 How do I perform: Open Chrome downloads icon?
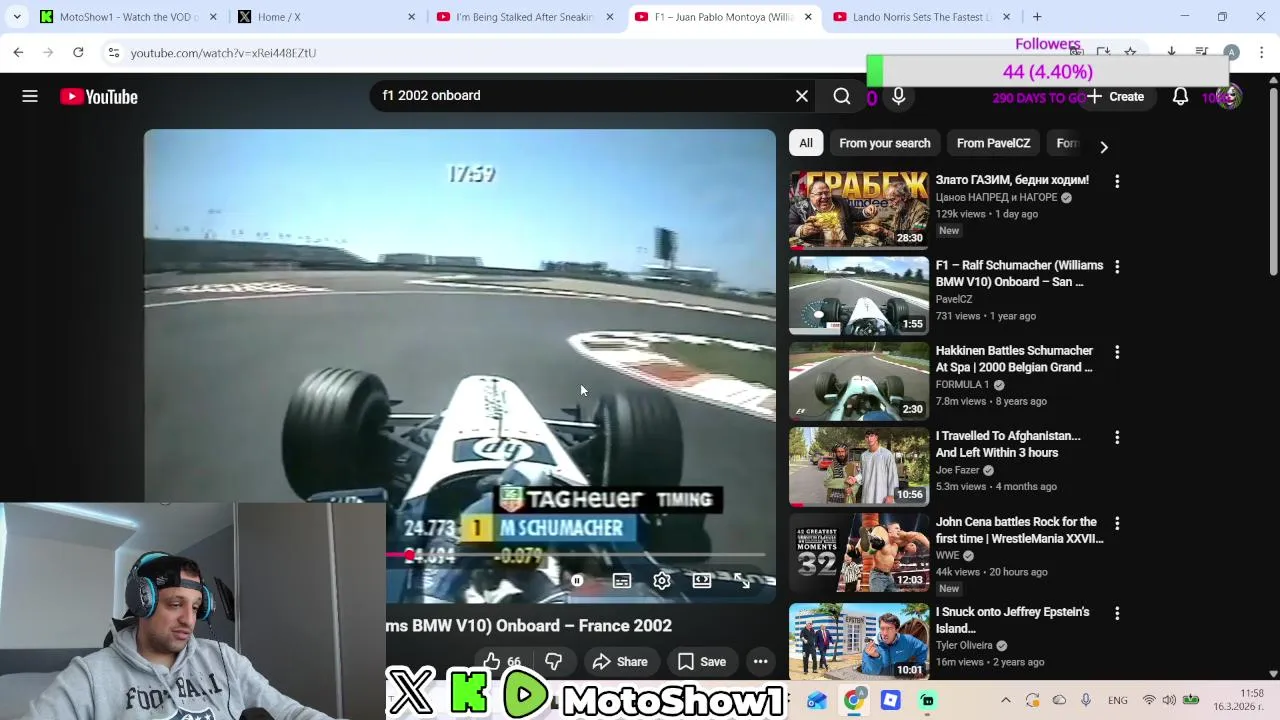pos(1171,52)
